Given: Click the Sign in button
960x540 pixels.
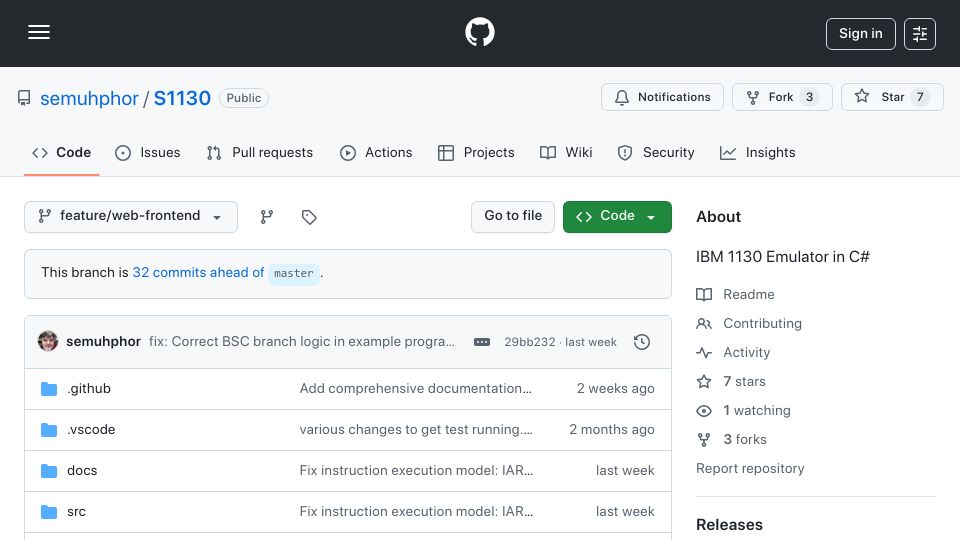Looking at the screenshot, I should click(x=860, y=34).
